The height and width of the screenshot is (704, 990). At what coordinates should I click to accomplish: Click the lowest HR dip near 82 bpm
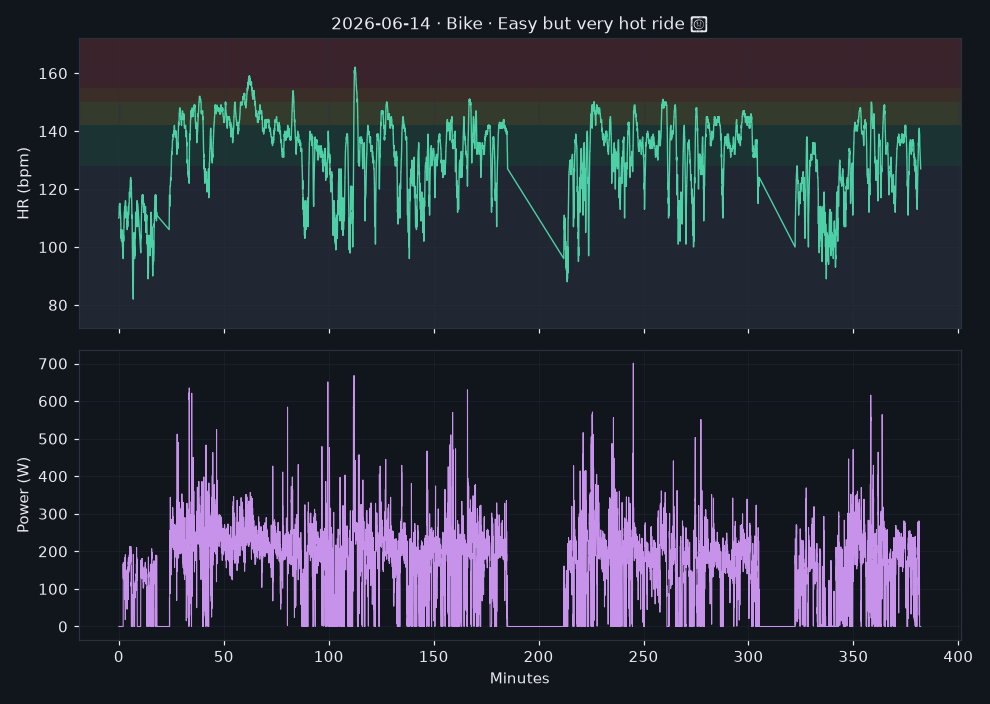[x=133, y=297]
